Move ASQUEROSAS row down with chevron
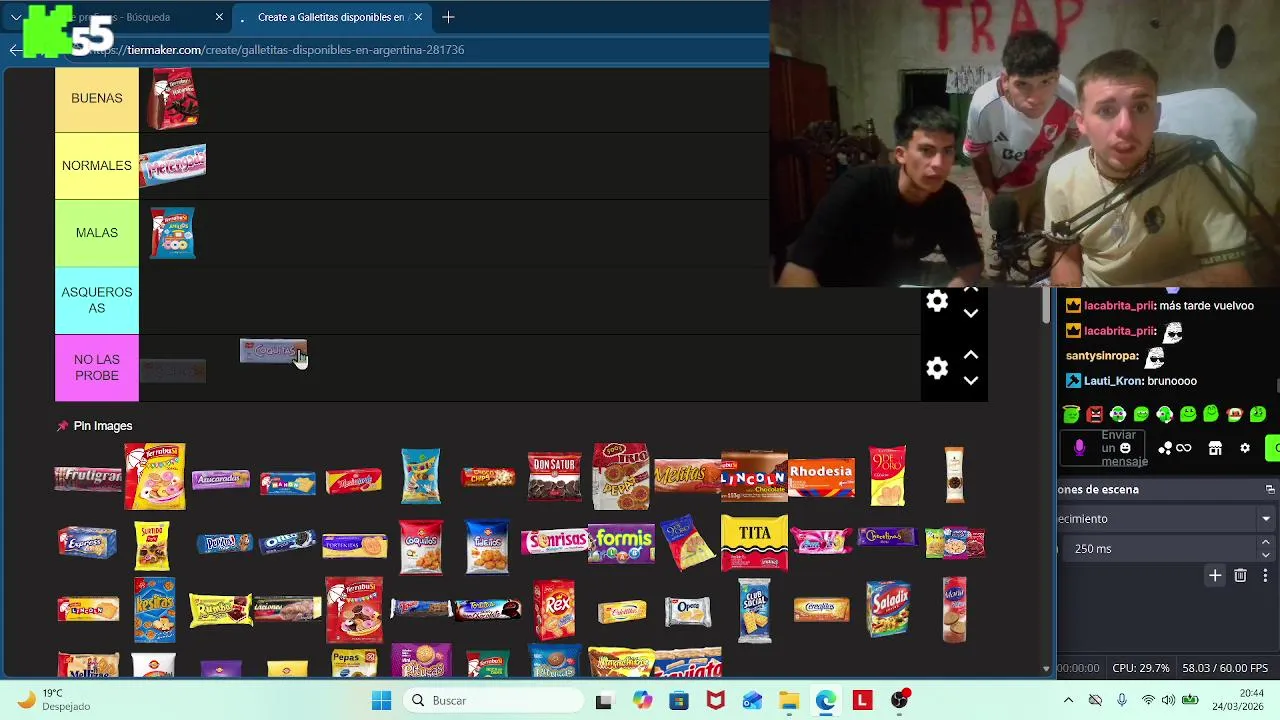 970,313
